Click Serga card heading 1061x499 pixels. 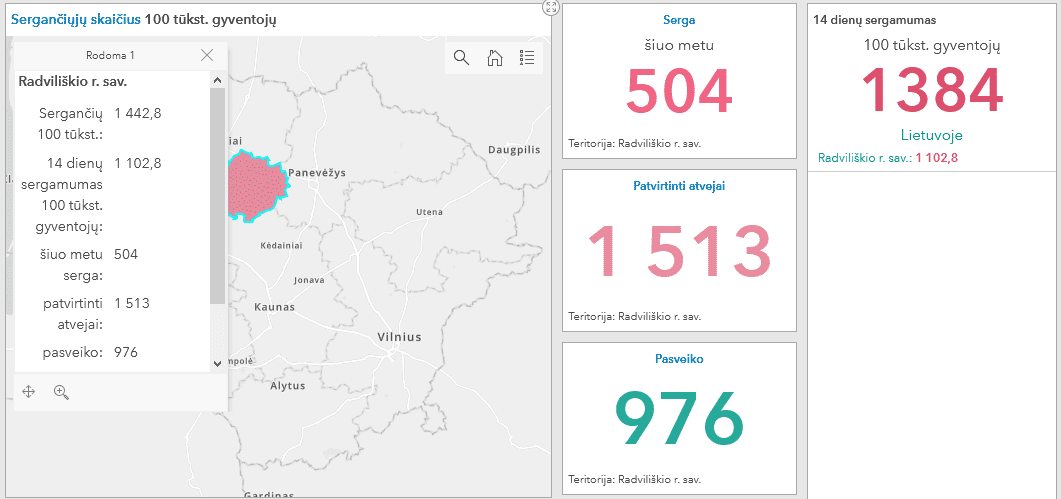click(679, 21)
